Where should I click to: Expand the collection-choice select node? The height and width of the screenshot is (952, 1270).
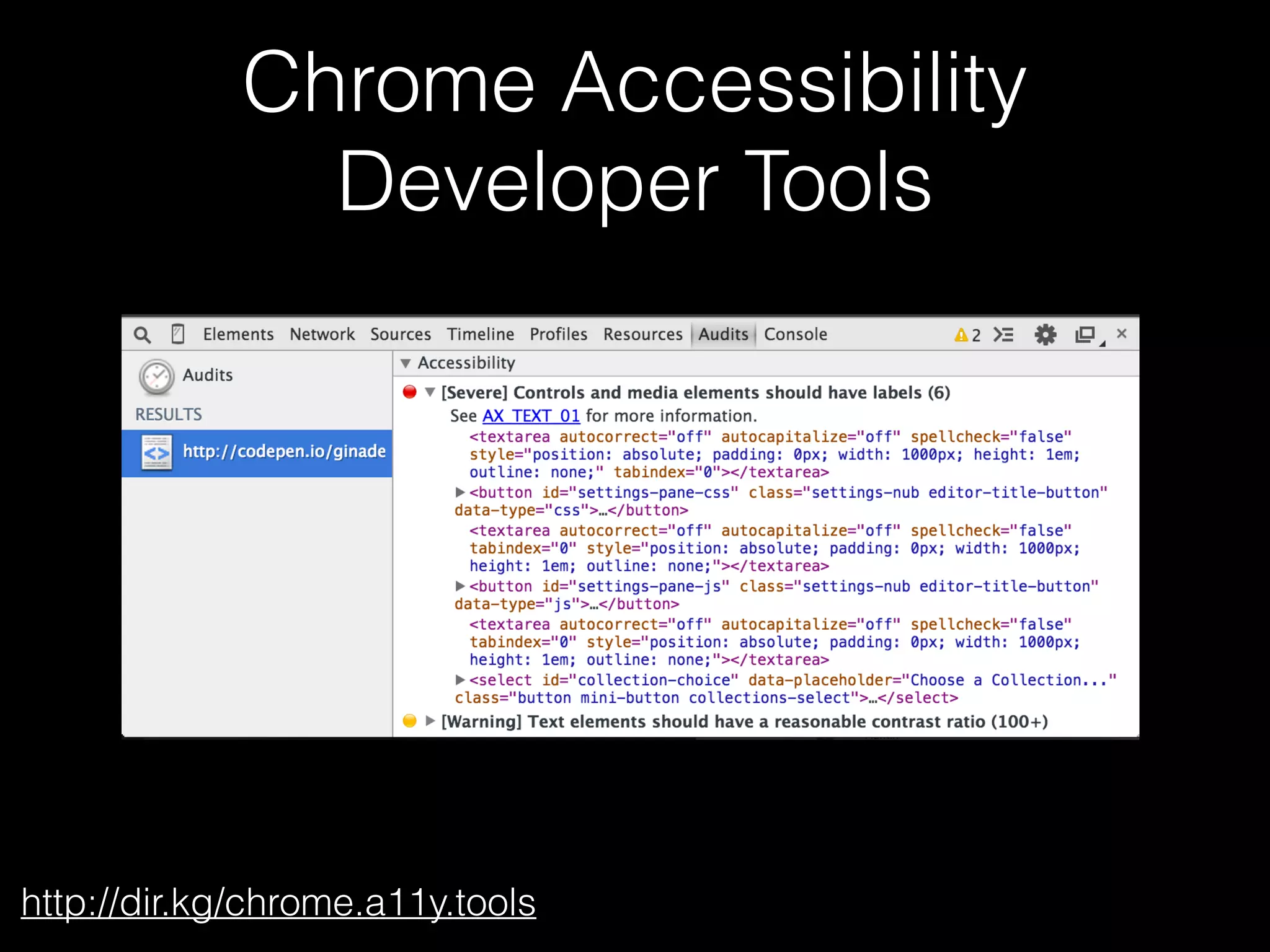click(460, 680)
